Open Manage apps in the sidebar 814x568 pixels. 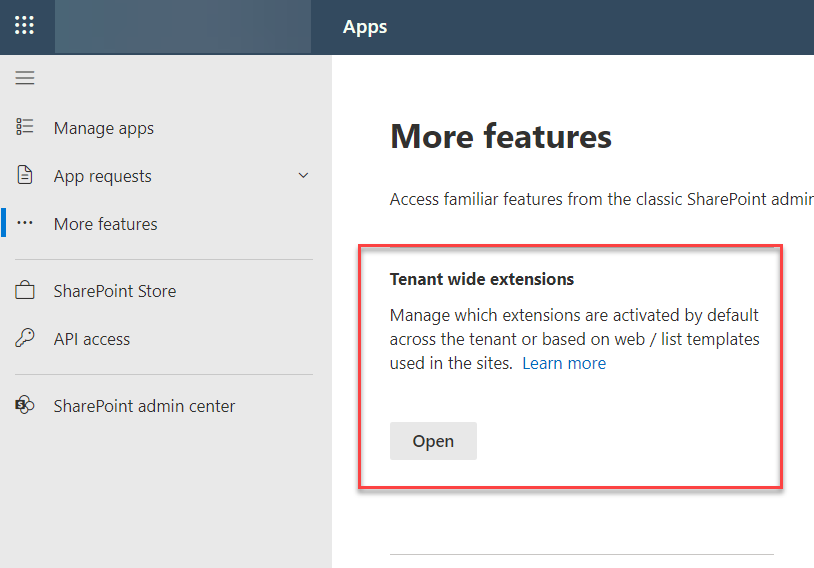[104, 128]
